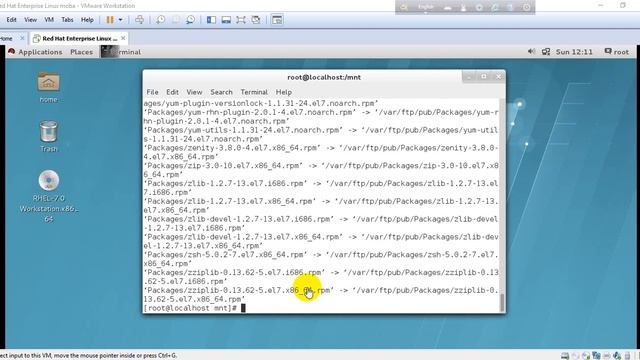640x360 pixels.
Task: Click the hard disk status icon in VMware status bar
Action: pos(565,356)
